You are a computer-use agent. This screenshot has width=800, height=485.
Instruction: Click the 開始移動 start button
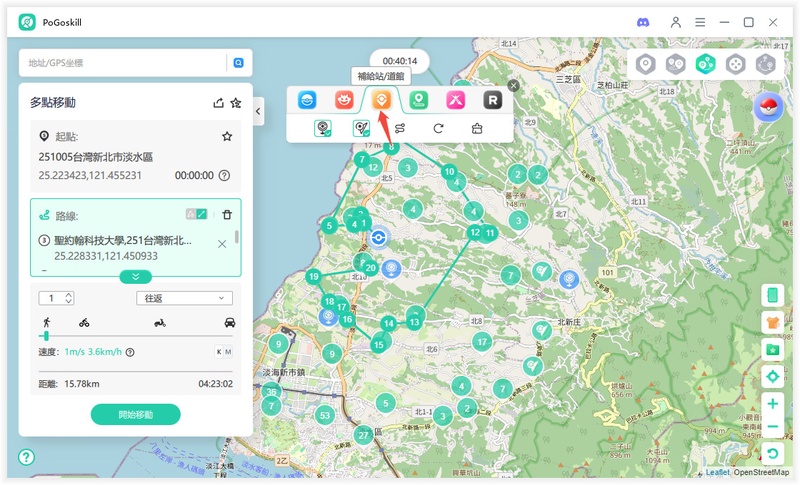pyautogui.click(x=135, y=414)
